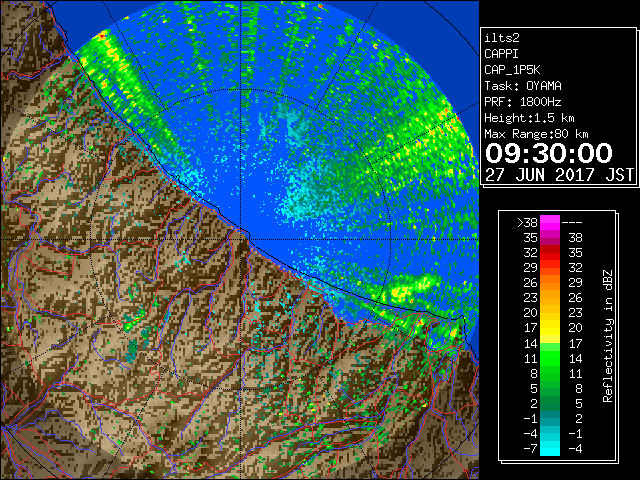Screen dimensions: 640x480
Task: Click the "ilts2" label in info box
Action: (502, 38)
